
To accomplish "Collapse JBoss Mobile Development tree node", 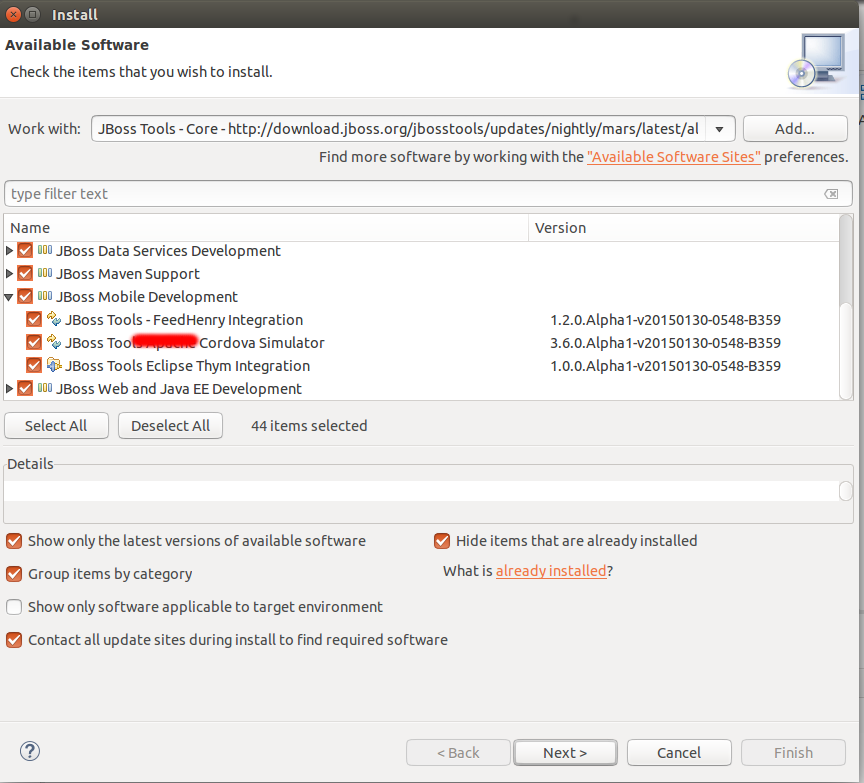I will pyautogui.click(x=9, y=297).
